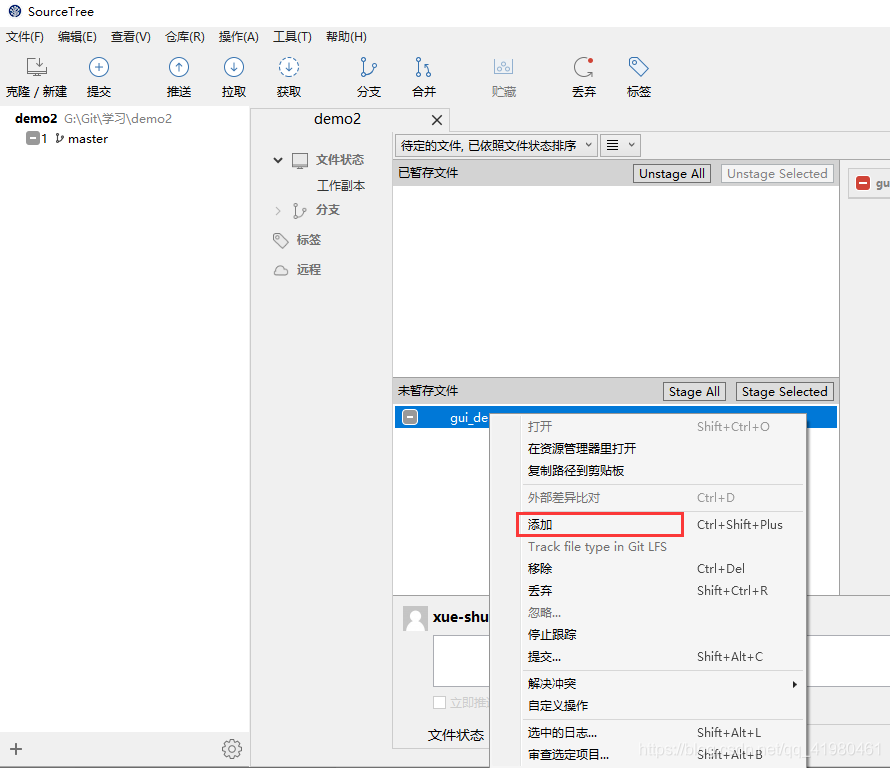The image size is (890, 768).
Task: Click the Stage Selected button
Action: point(784,392)
